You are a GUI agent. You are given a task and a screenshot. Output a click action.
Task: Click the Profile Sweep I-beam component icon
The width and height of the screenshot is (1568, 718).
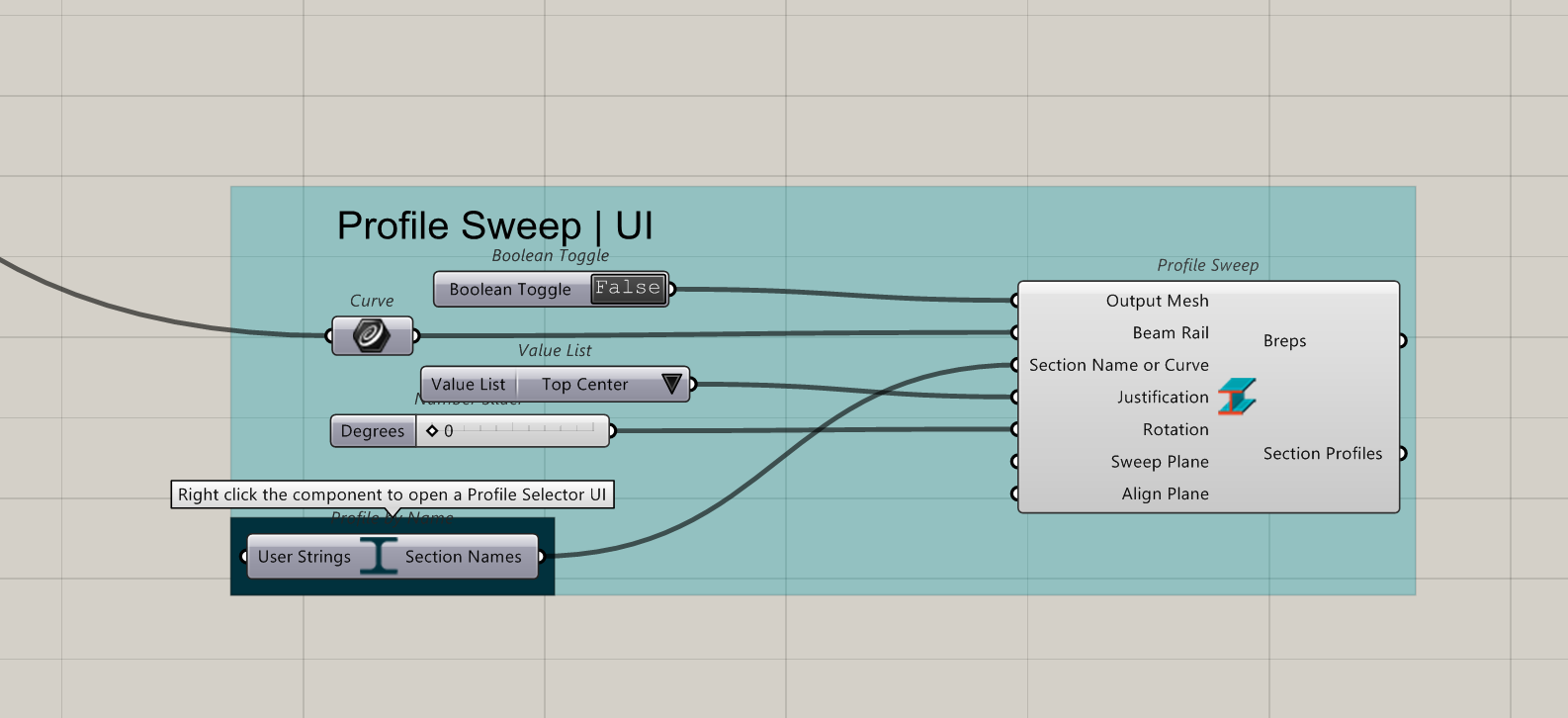pos(1237,397)
